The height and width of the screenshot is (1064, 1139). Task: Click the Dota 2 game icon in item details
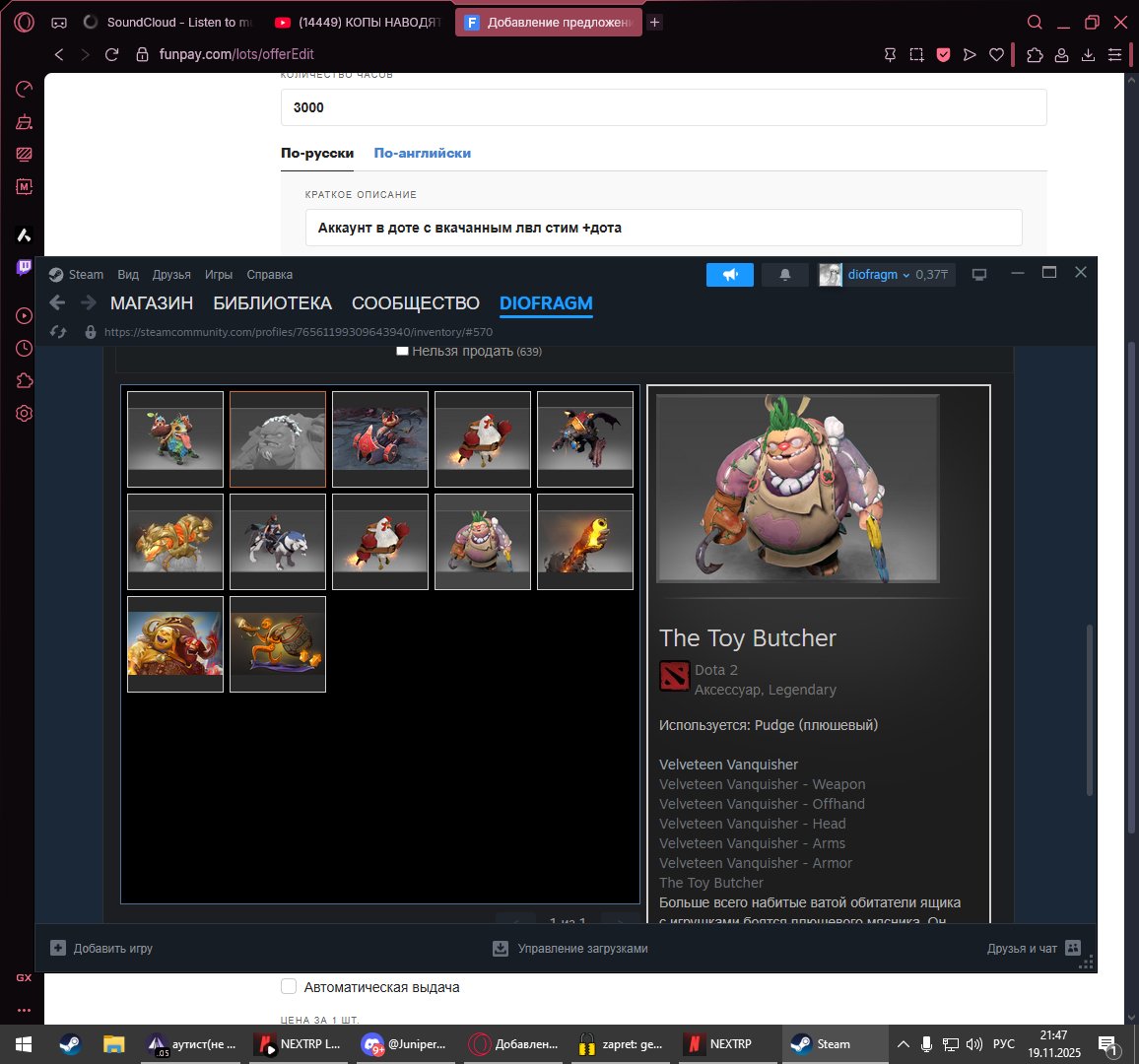point(673,676)
